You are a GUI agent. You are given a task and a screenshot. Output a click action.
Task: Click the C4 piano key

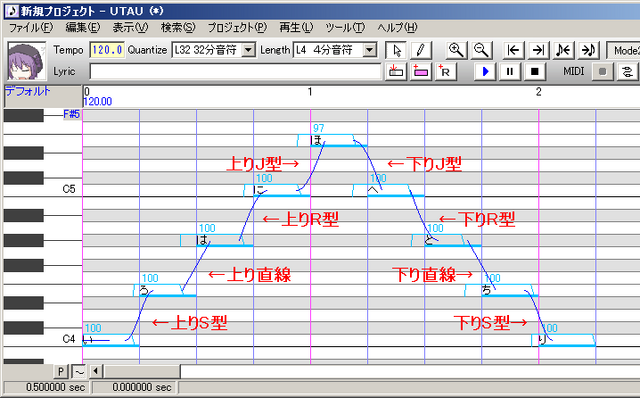point(42,340)
